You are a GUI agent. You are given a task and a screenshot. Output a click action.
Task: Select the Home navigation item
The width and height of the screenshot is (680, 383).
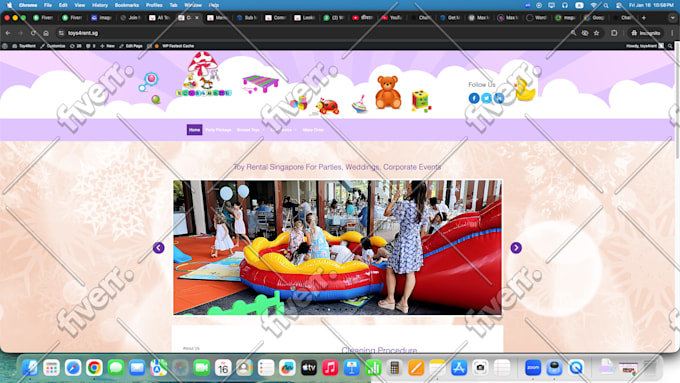click(x=194, y=130)
